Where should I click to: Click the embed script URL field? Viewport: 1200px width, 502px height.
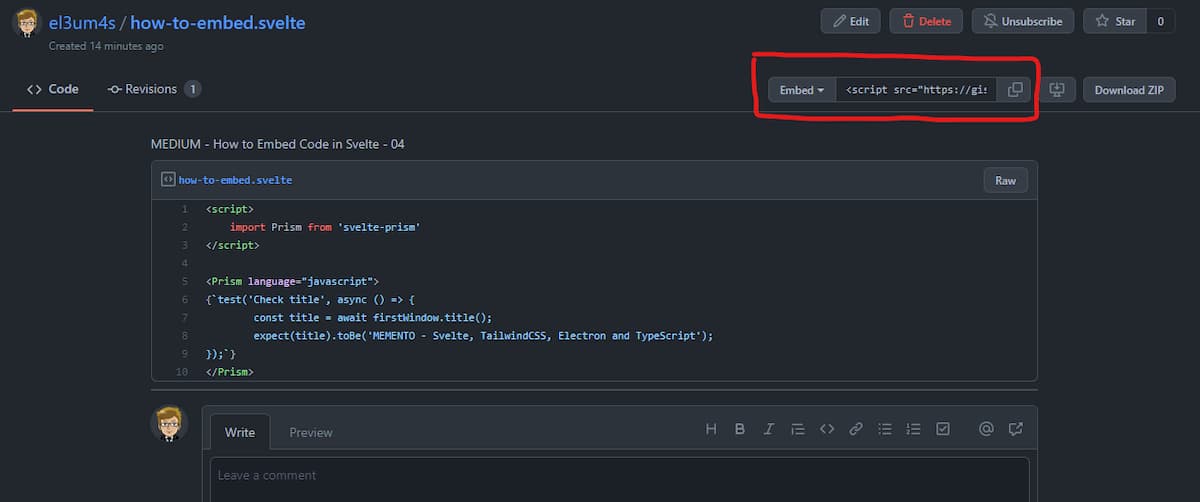coord(917,90)
